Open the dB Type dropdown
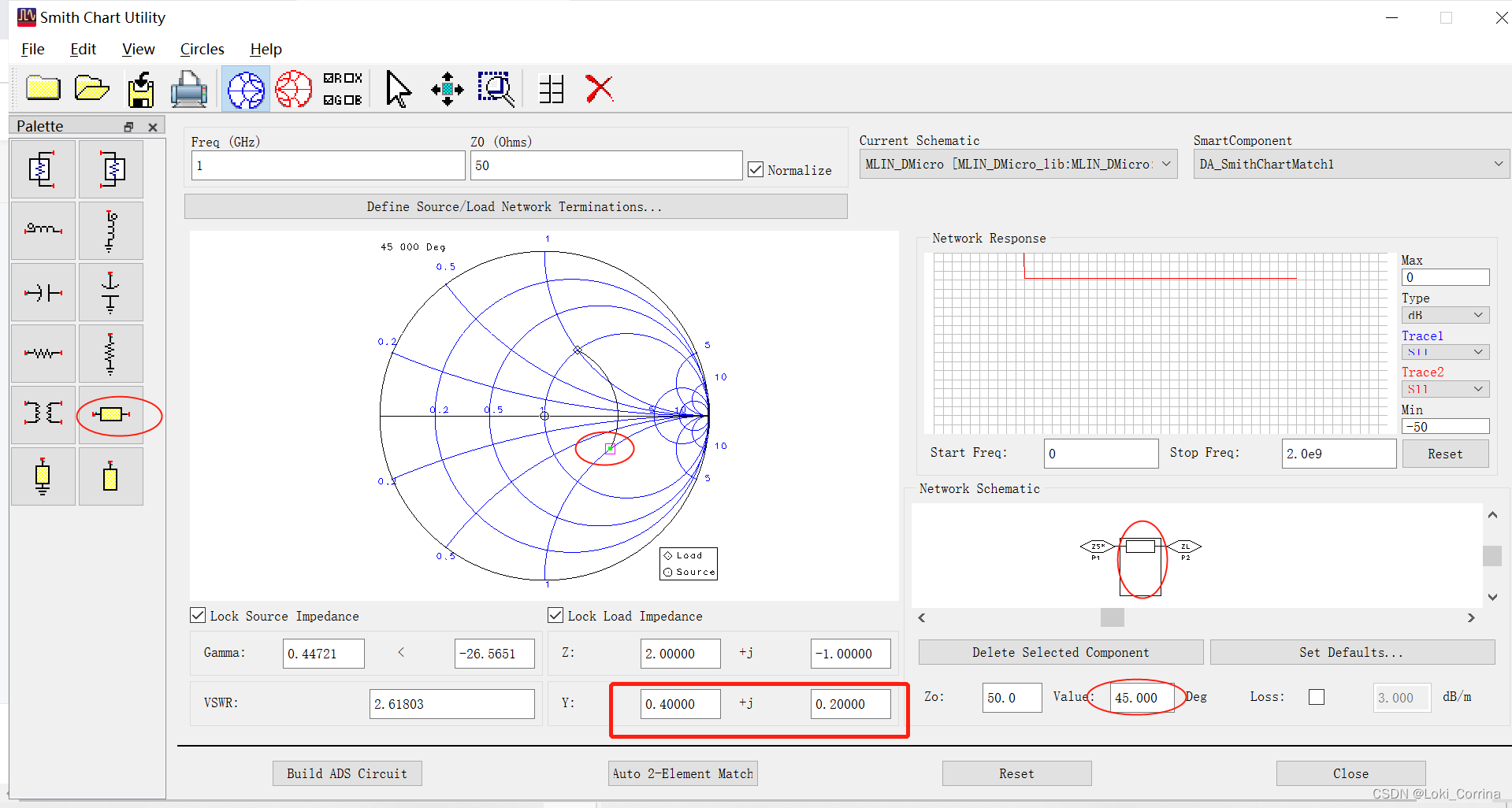The width and height of the screenshot is (1512, 808). [1445, 315]
